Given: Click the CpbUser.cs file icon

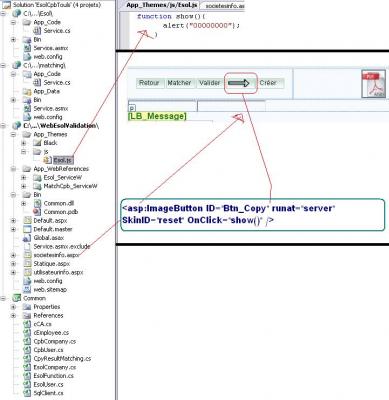Looking at the screenshot, I should pos(27,350).
